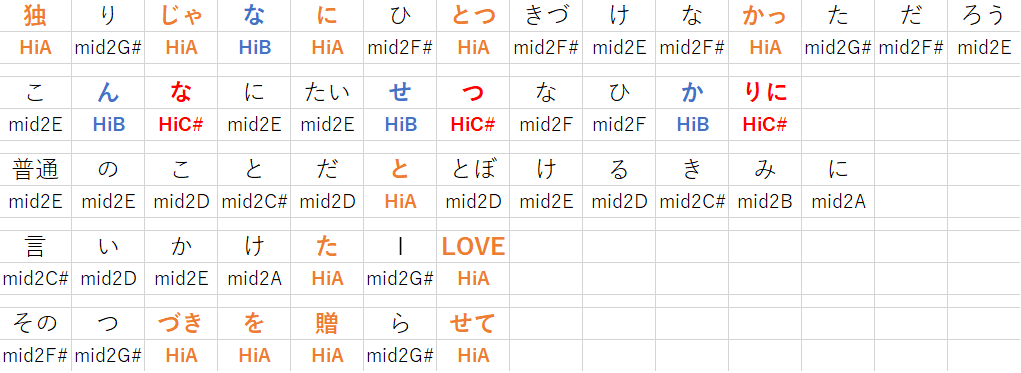1021x373 pixels.
Task: Click mid2E note beneath ろう
Action: pyautogui.click(x=984, y=47)
